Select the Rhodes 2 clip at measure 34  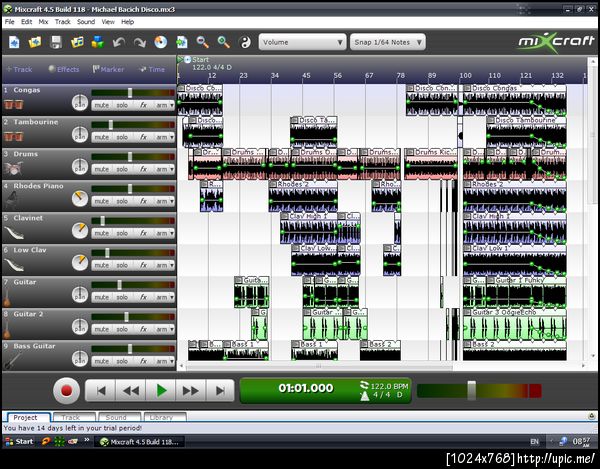point(303,196)
